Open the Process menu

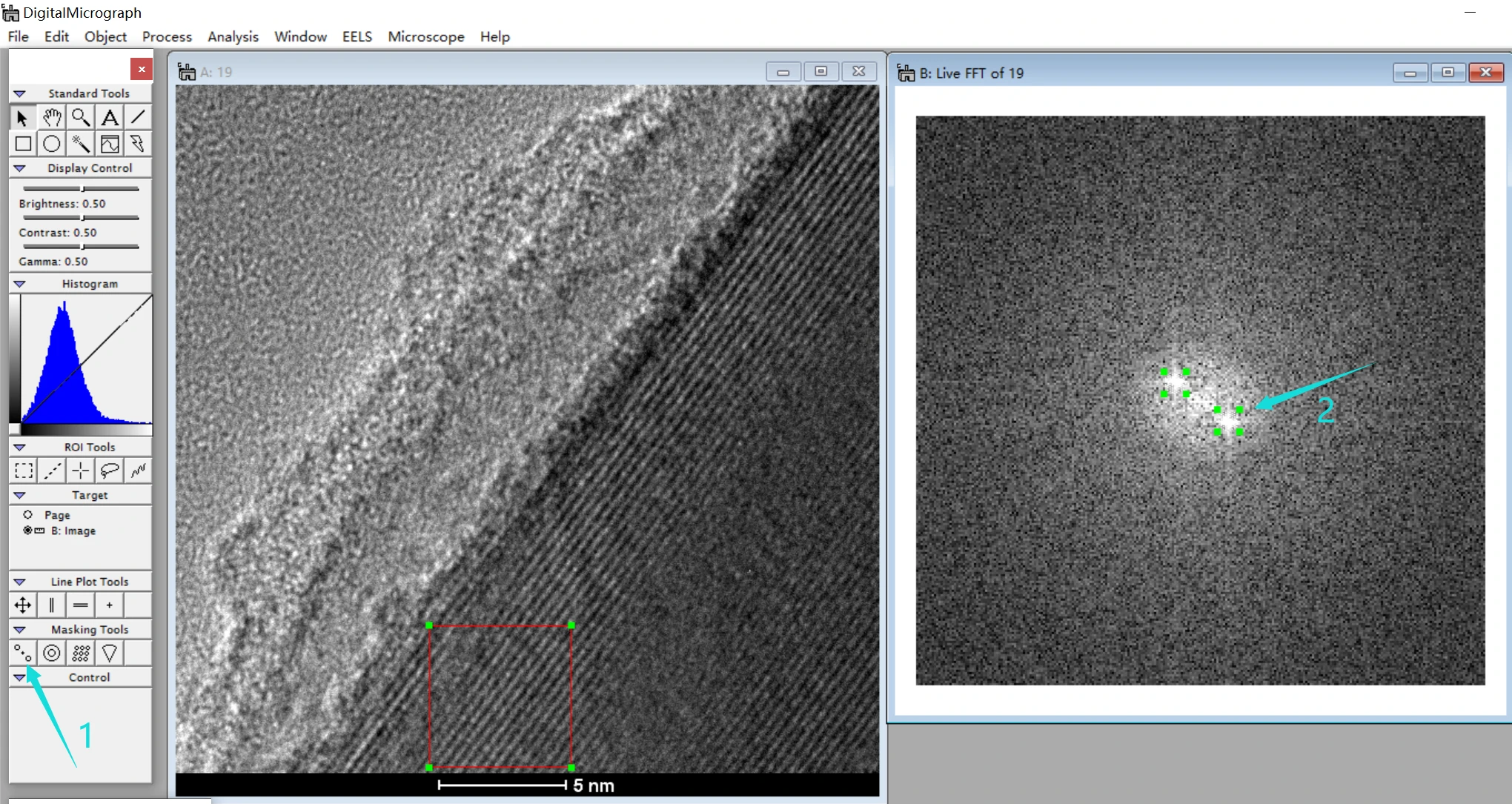tap(167, 36)
